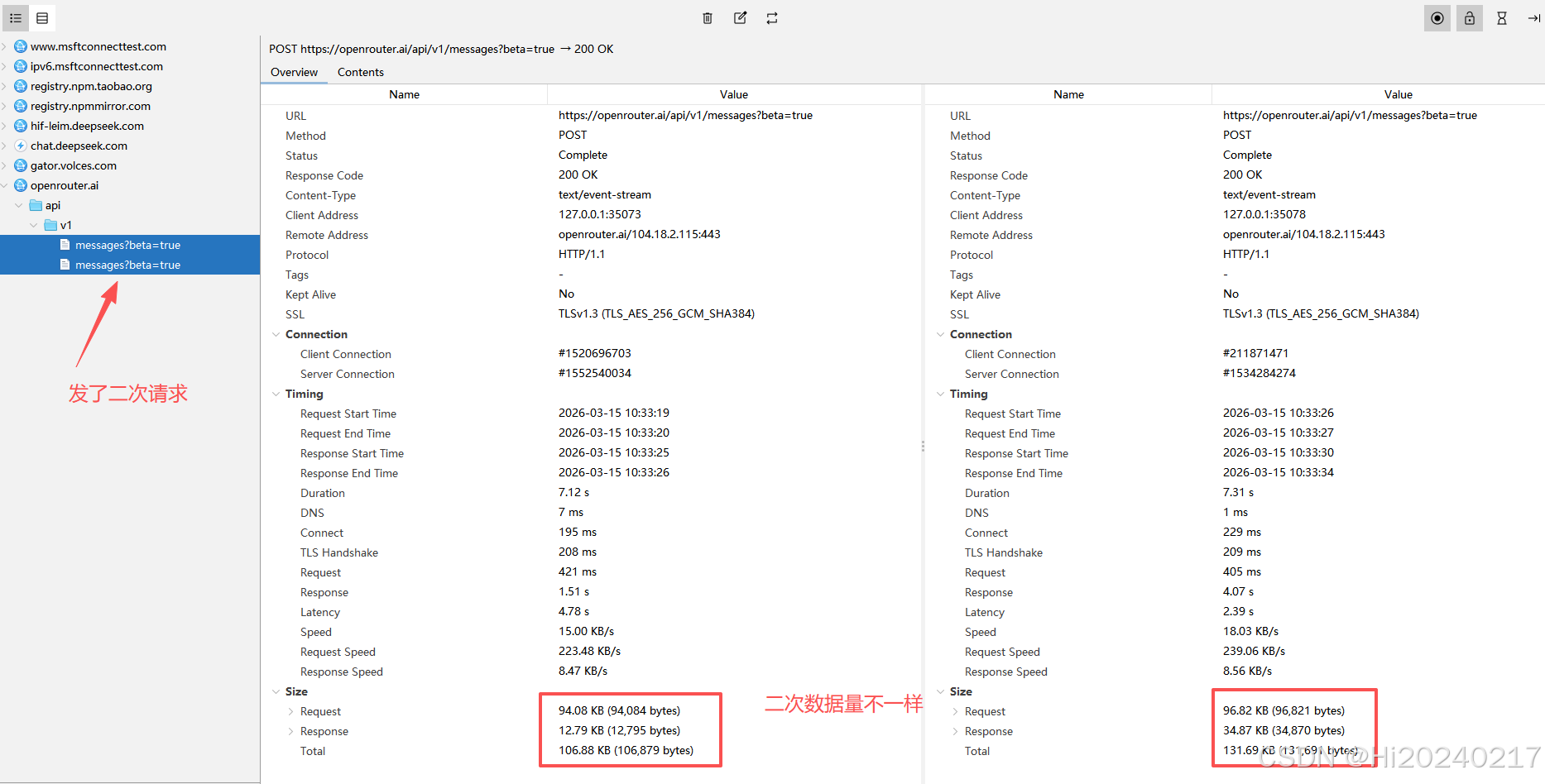
Task: Click the v1 folder icon
Action: tap(50, 225)
